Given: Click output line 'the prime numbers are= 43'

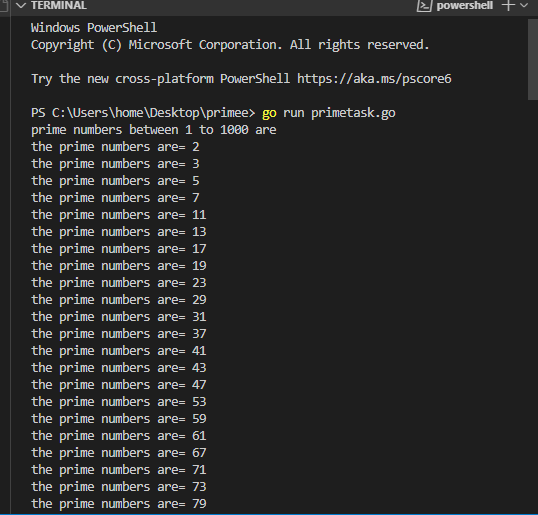Looking at the screenshot, I should point(119,368).
